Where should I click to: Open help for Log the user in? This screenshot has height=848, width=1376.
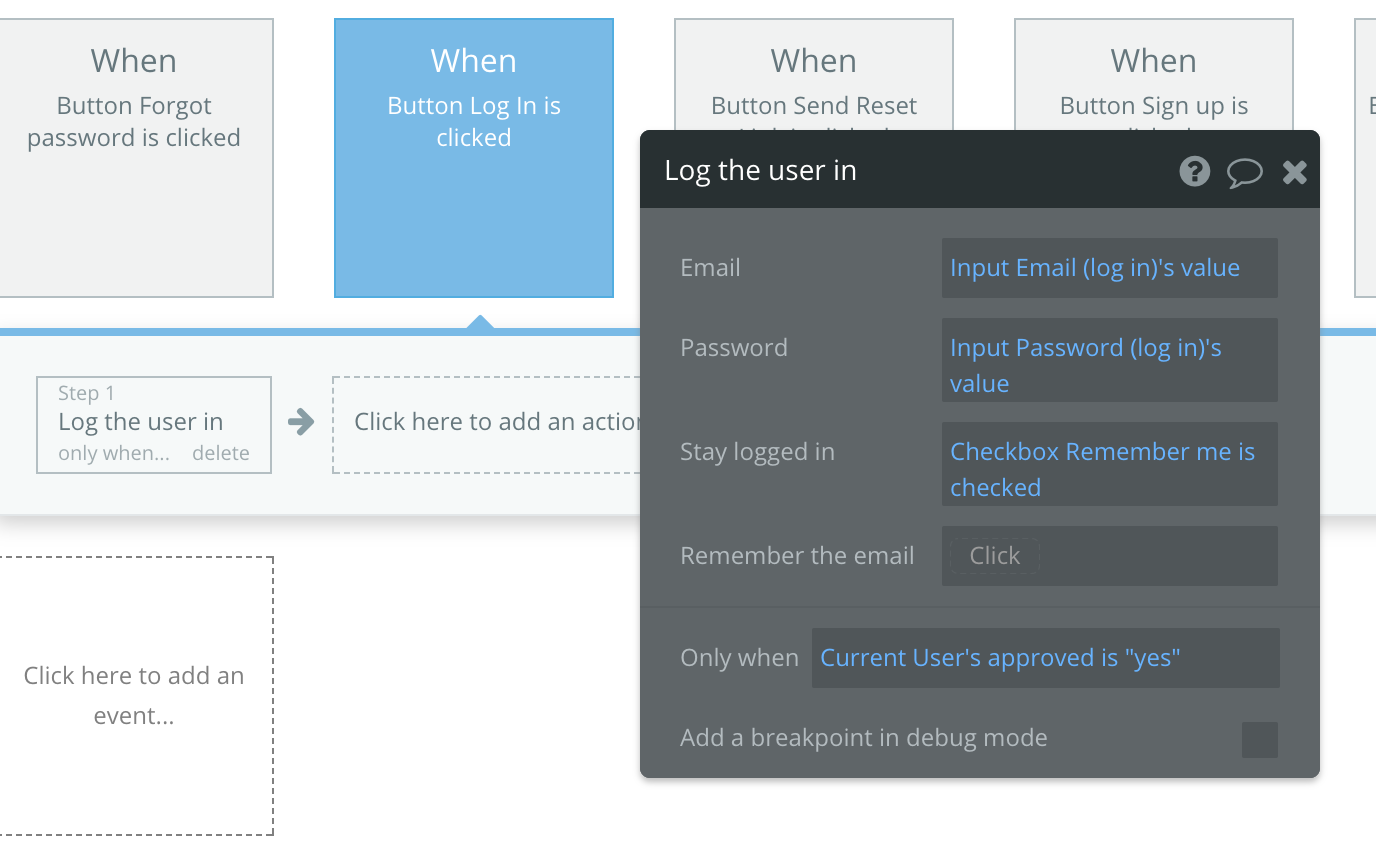[1195, 171]
